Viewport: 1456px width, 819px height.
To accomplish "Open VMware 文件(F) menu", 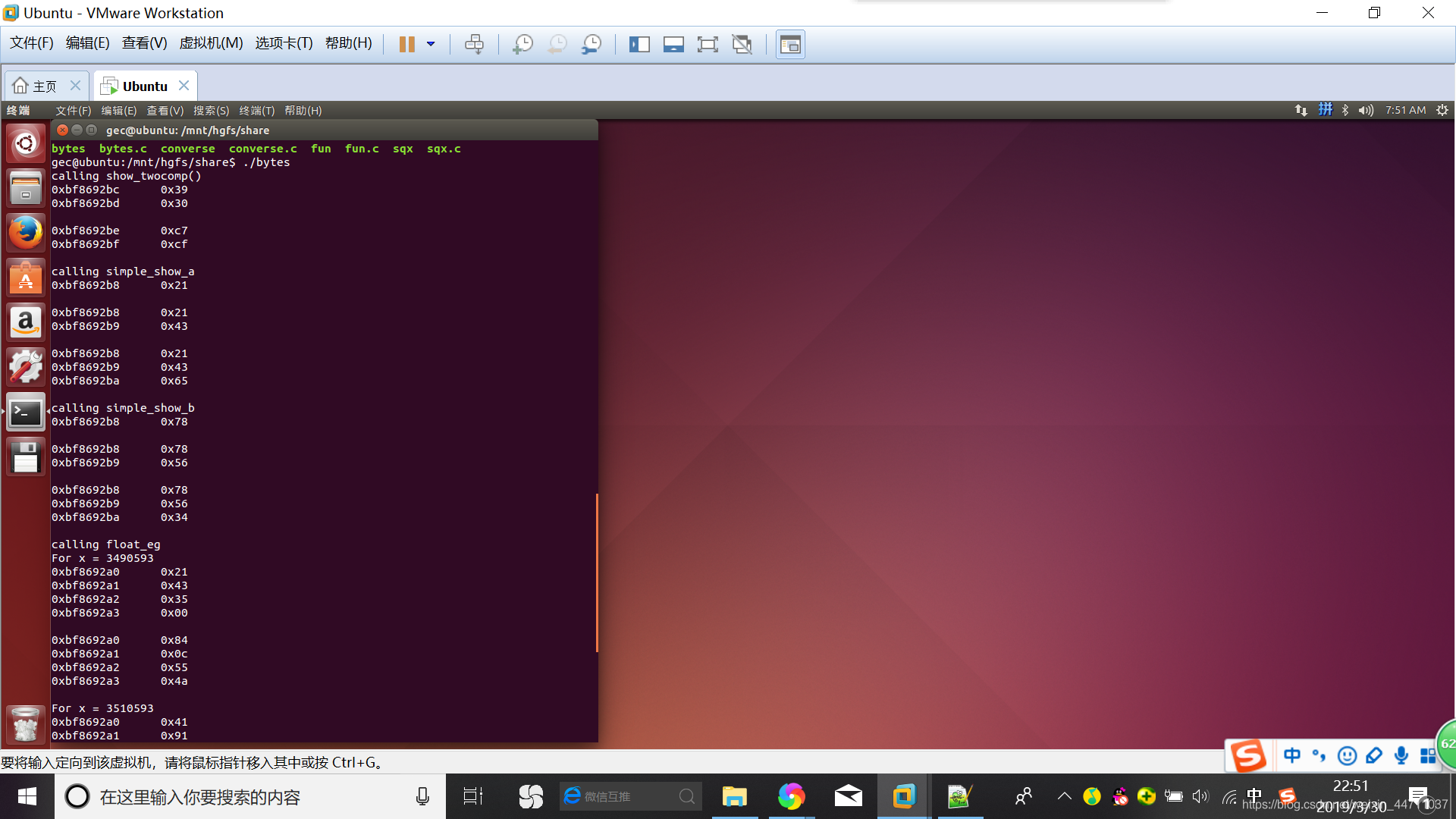I will coord(31,43).
